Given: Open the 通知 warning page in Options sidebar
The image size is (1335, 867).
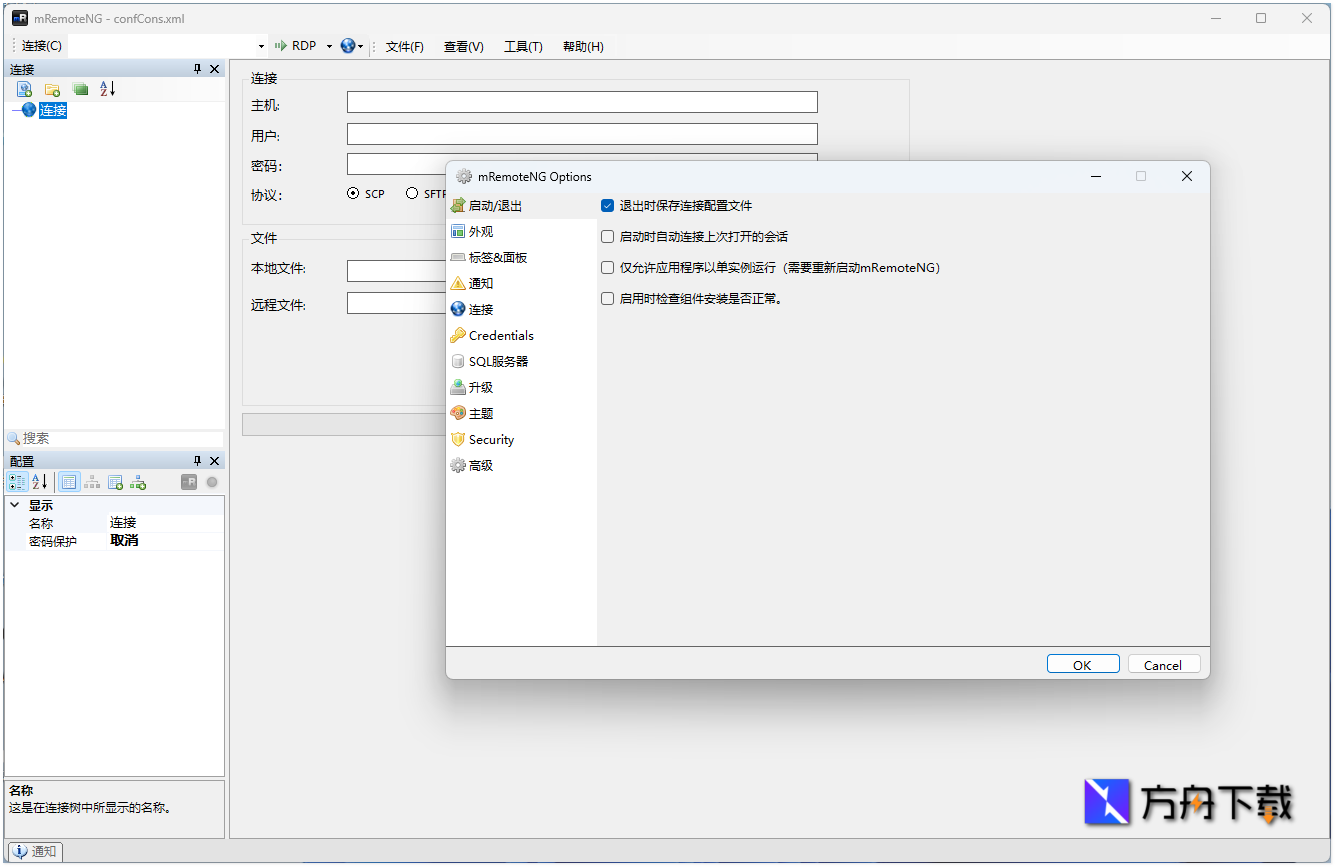Looking at the screenshot, I should [521, 284].
